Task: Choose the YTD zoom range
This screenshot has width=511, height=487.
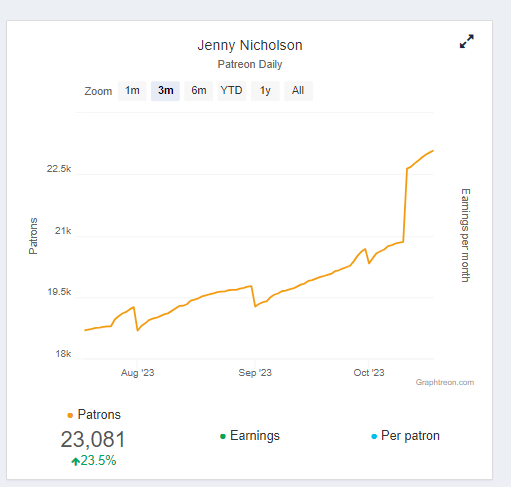Action: coord(232,91)
